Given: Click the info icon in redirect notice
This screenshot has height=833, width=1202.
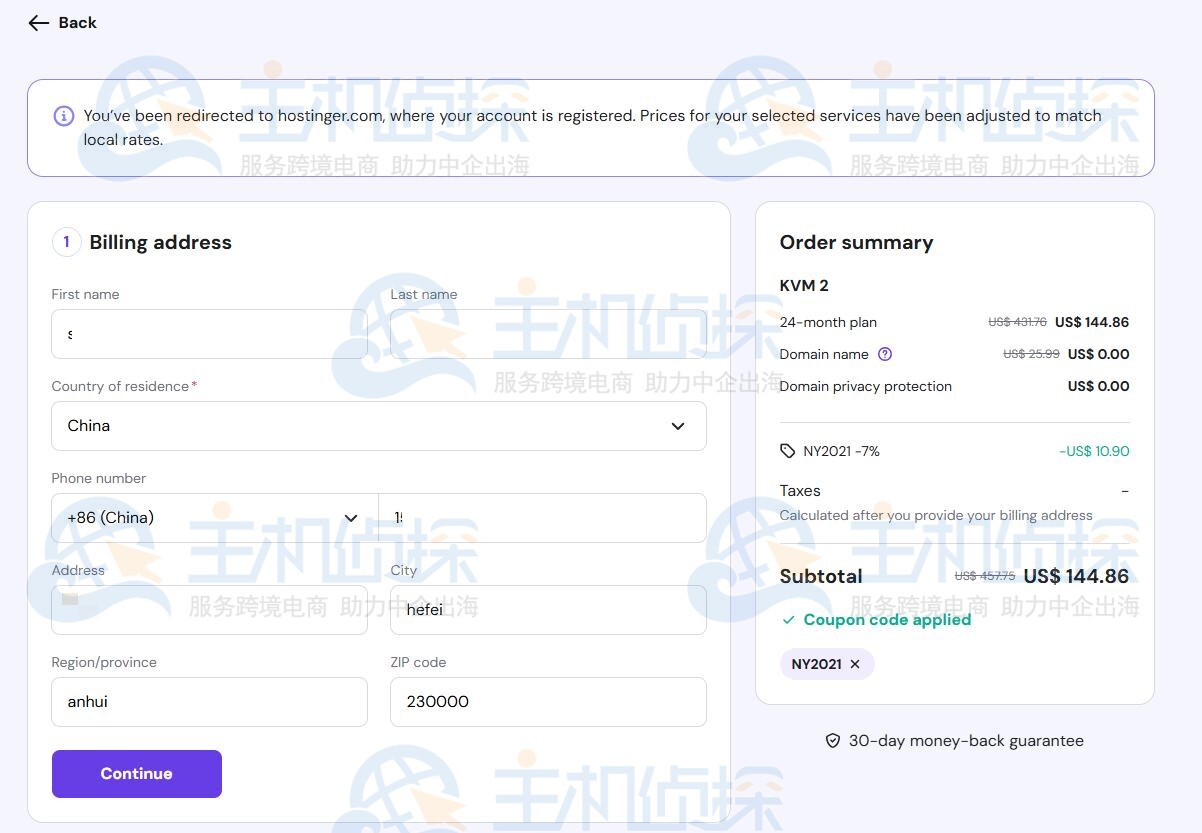Looking at the screenshot, I should point(63,116).
